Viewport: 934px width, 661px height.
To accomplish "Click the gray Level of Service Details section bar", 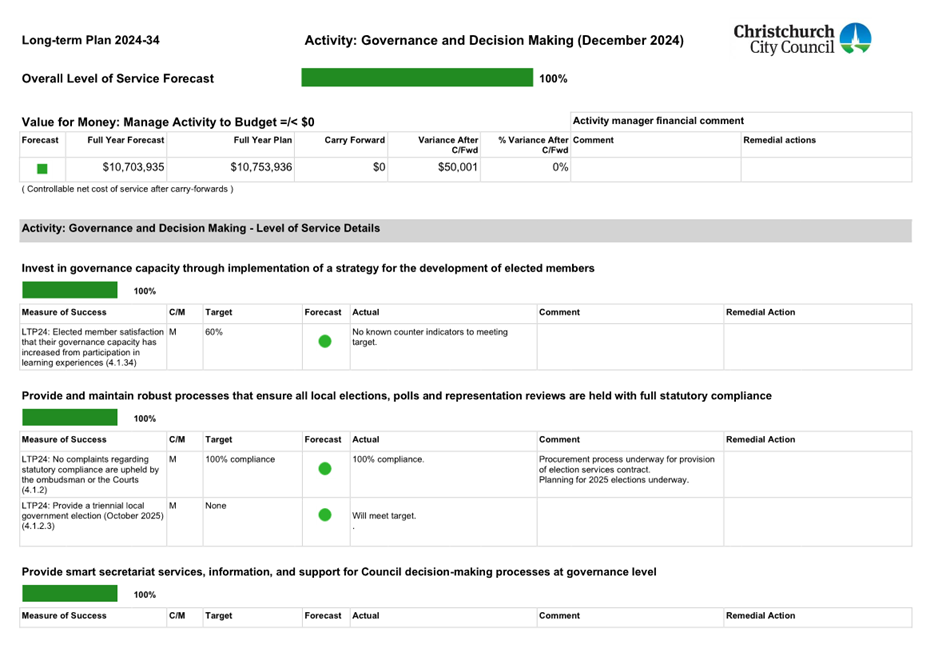I will [x=465, y=229].
